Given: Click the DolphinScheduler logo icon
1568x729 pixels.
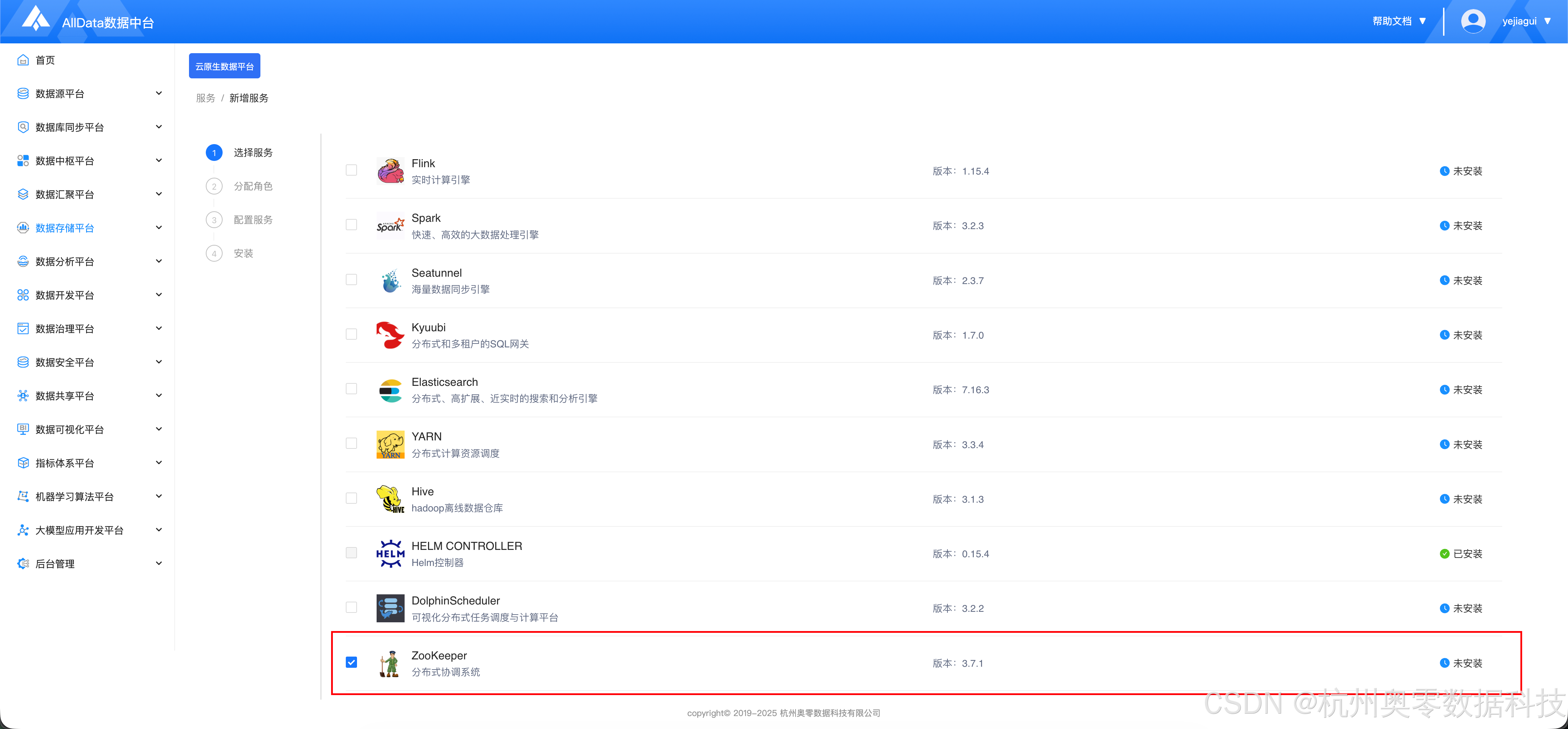Looking at the screenshot, I should pos(390,609).
